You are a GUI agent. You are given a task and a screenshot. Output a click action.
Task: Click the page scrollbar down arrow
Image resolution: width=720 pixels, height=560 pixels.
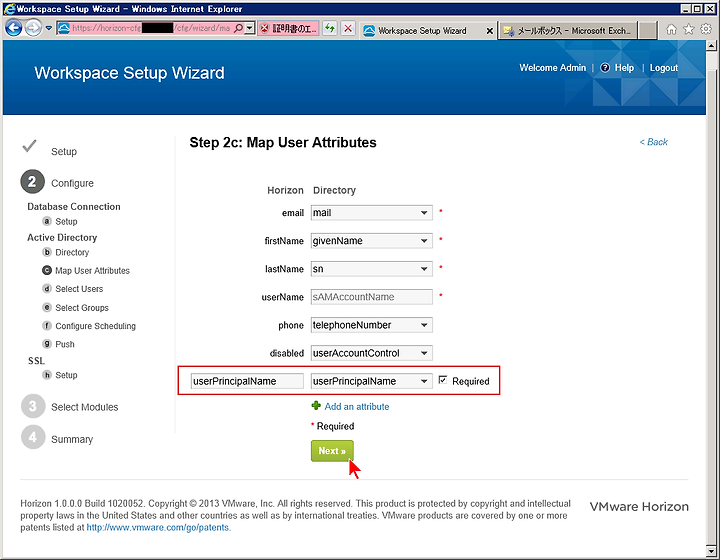(x=711, y=550)
